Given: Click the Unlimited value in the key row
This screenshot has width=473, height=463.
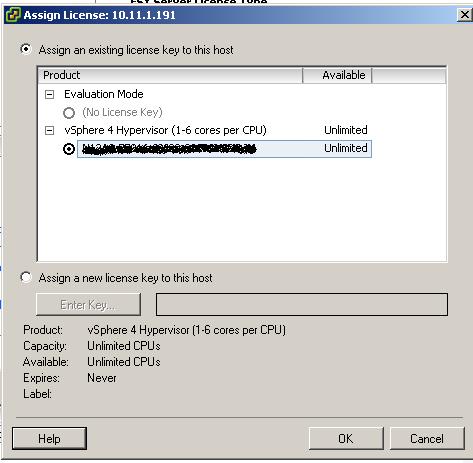Looking at the screenshot, I should [x=346, y=148].
